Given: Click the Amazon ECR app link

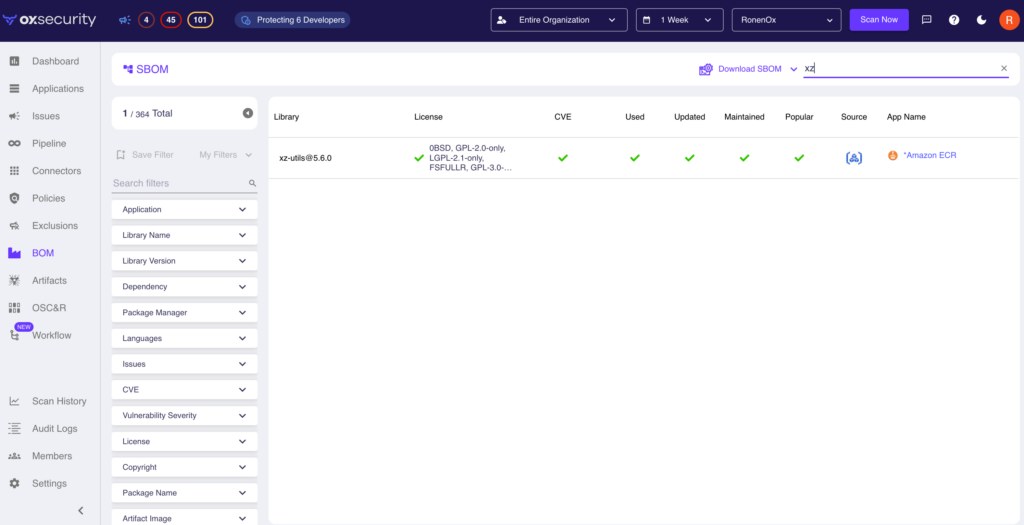Looking at the screenshot, I should (929, 155).
